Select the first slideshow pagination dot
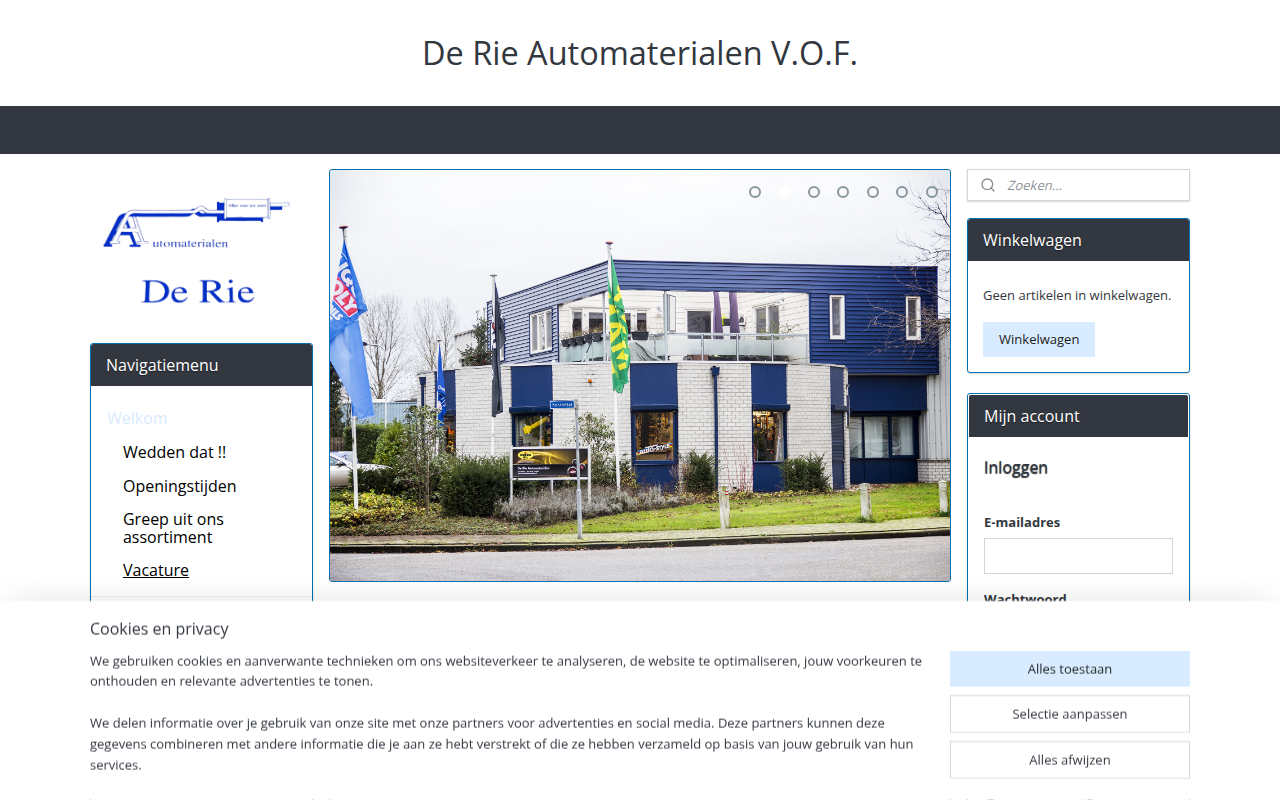1280x800 pixels. (755, 192)
